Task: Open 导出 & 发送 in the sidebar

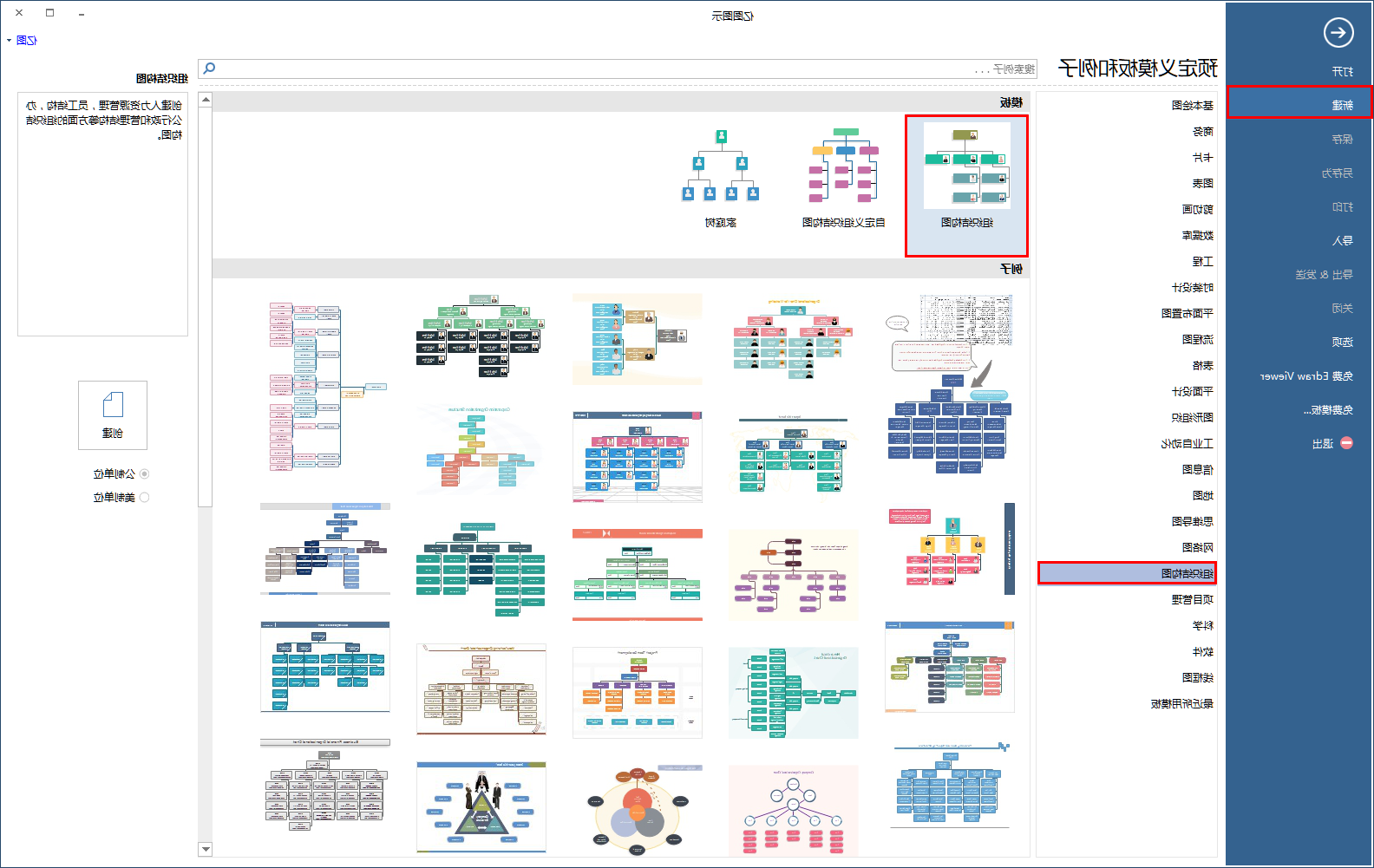Action: point(1325,274)
